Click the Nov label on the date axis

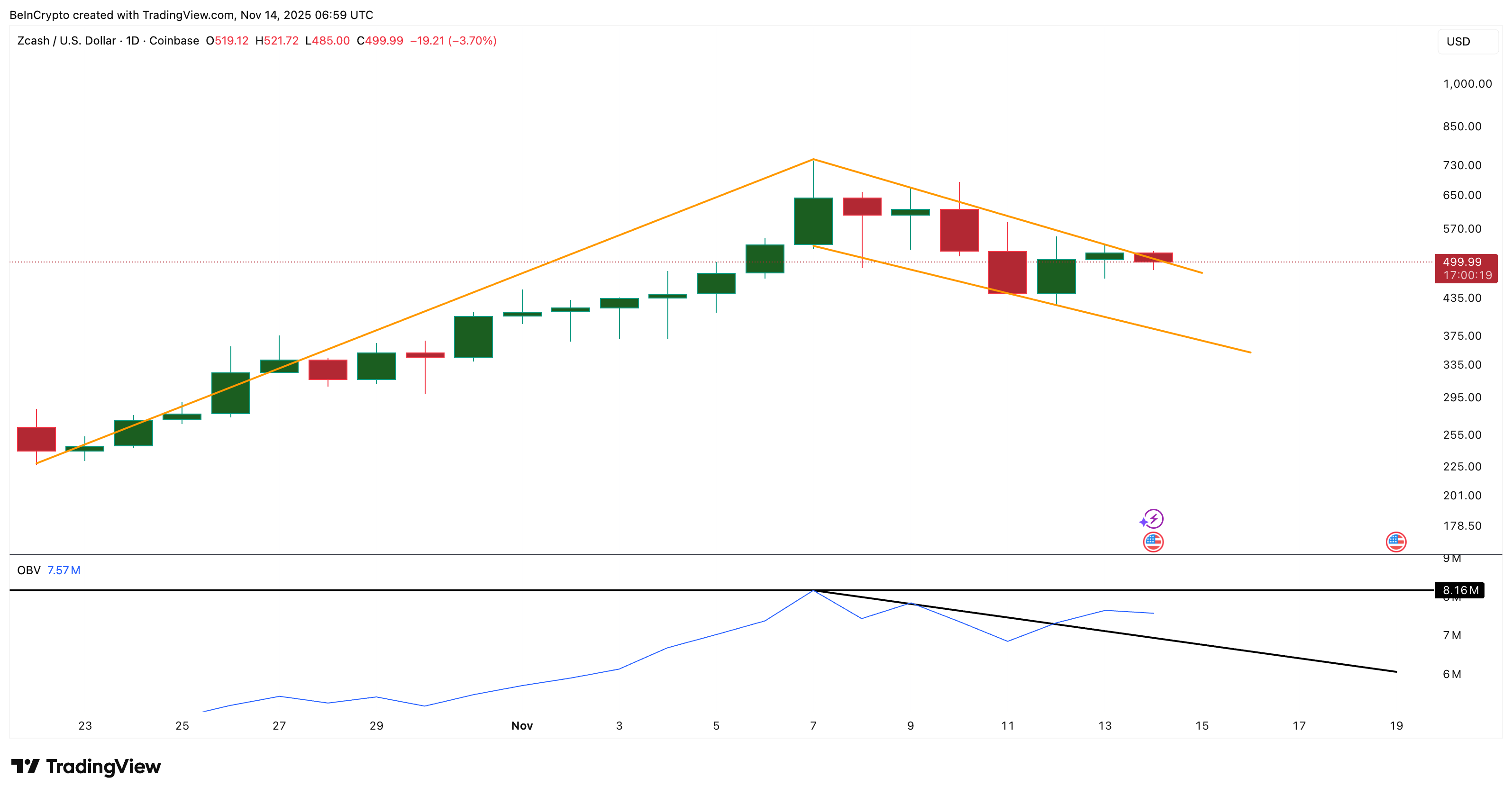[x=522, y=726]
